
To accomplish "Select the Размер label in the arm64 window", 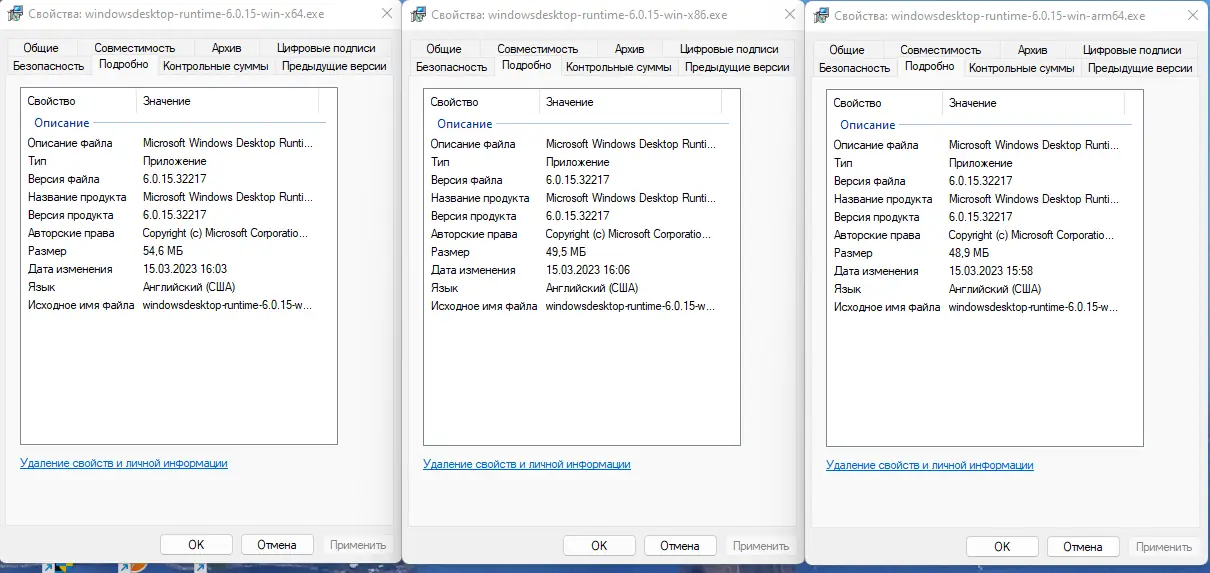I will pos(853,253).
